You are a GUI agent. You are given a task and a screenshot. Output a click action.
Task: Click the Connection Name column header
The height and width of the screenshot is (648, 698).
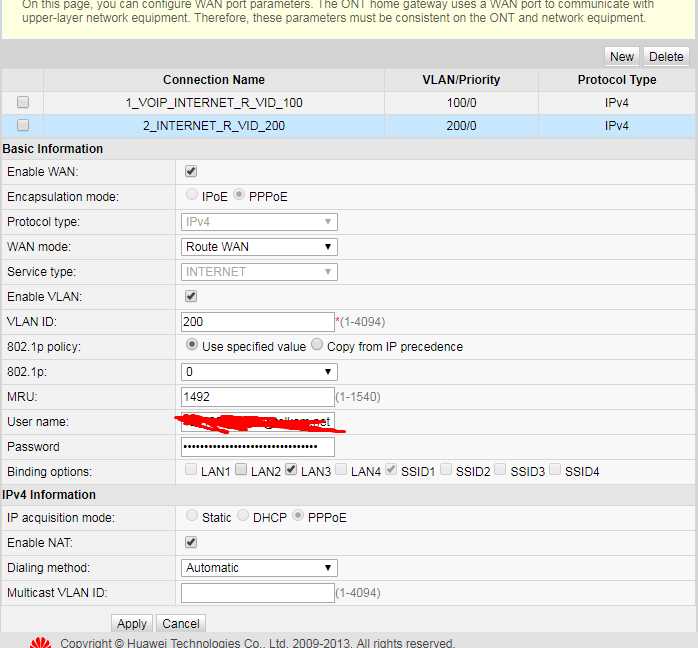[x=214, y=80]
